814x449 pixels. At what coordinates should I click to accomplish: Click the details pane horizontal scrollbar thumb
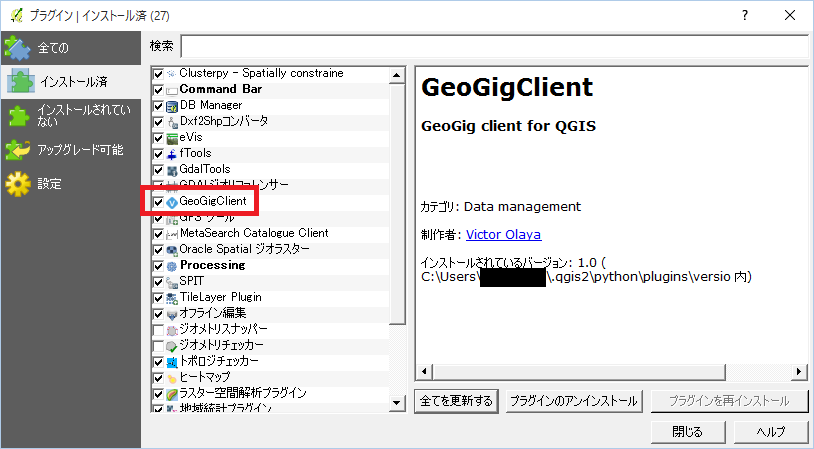(x=579, y=372)
